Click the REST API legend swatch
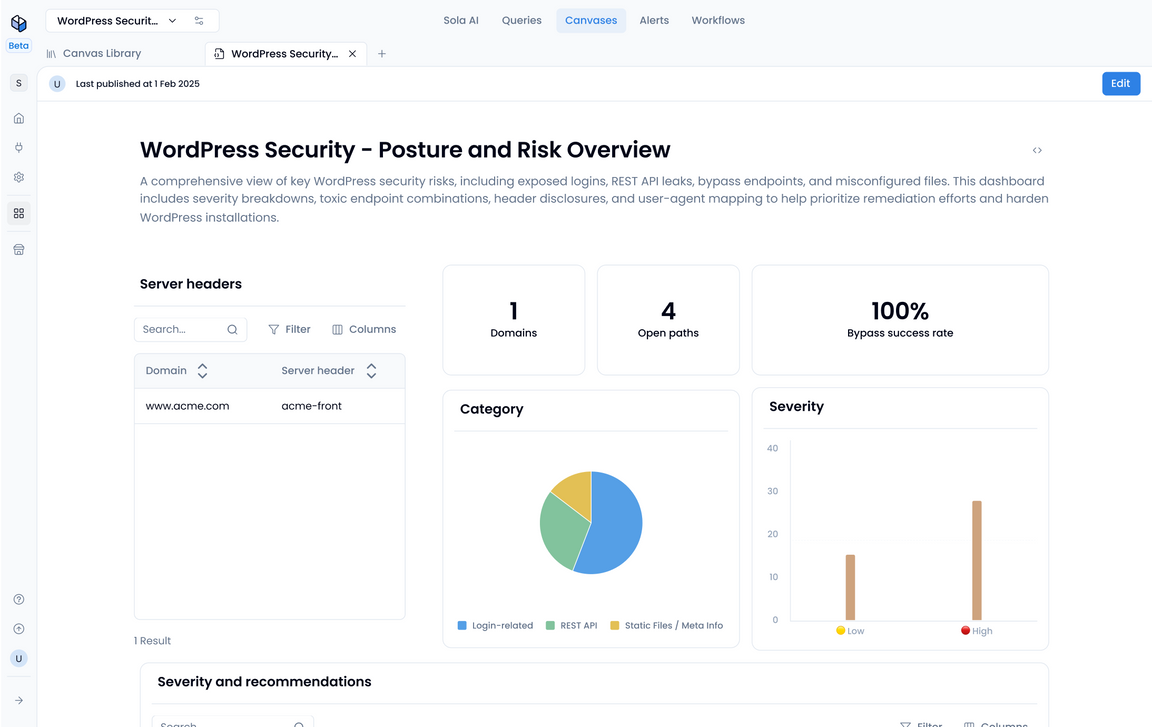 550,626
